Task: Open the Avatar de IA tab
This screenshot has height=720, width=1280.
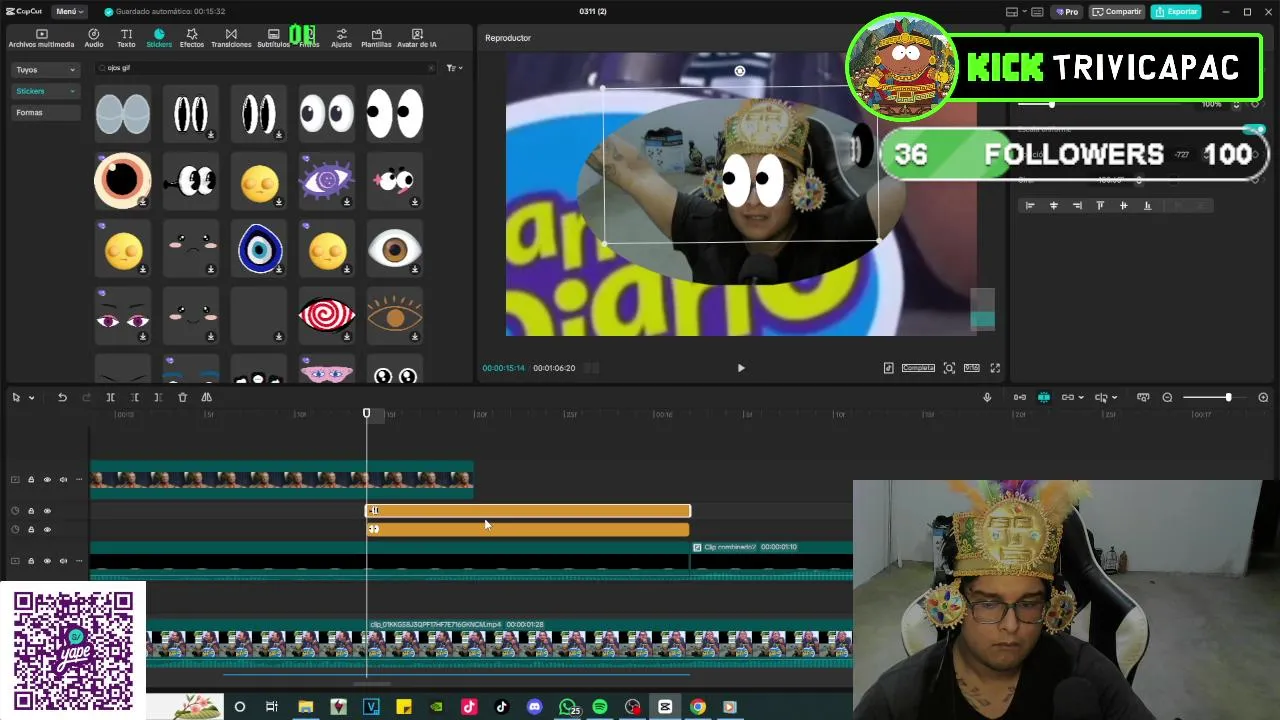Action: tap(417, 38)
